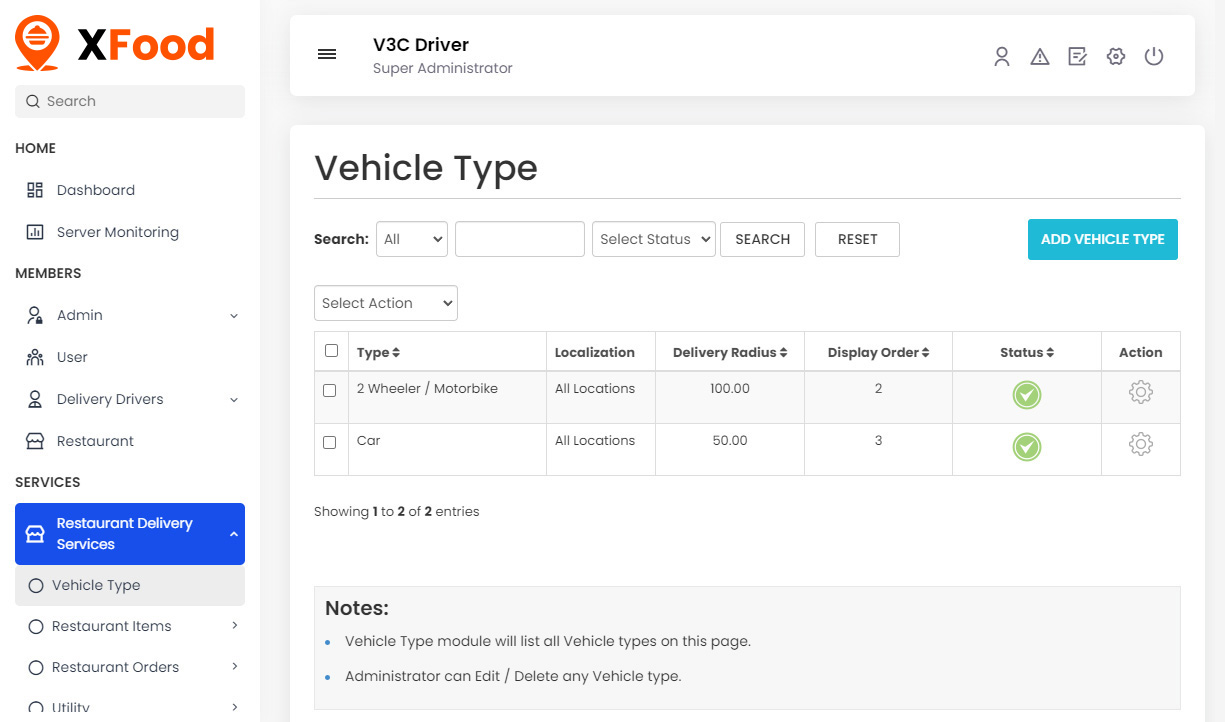Screen dimensions: 1225x722
Task: Click the logout power icon
Action: [x=1154, y=57]
